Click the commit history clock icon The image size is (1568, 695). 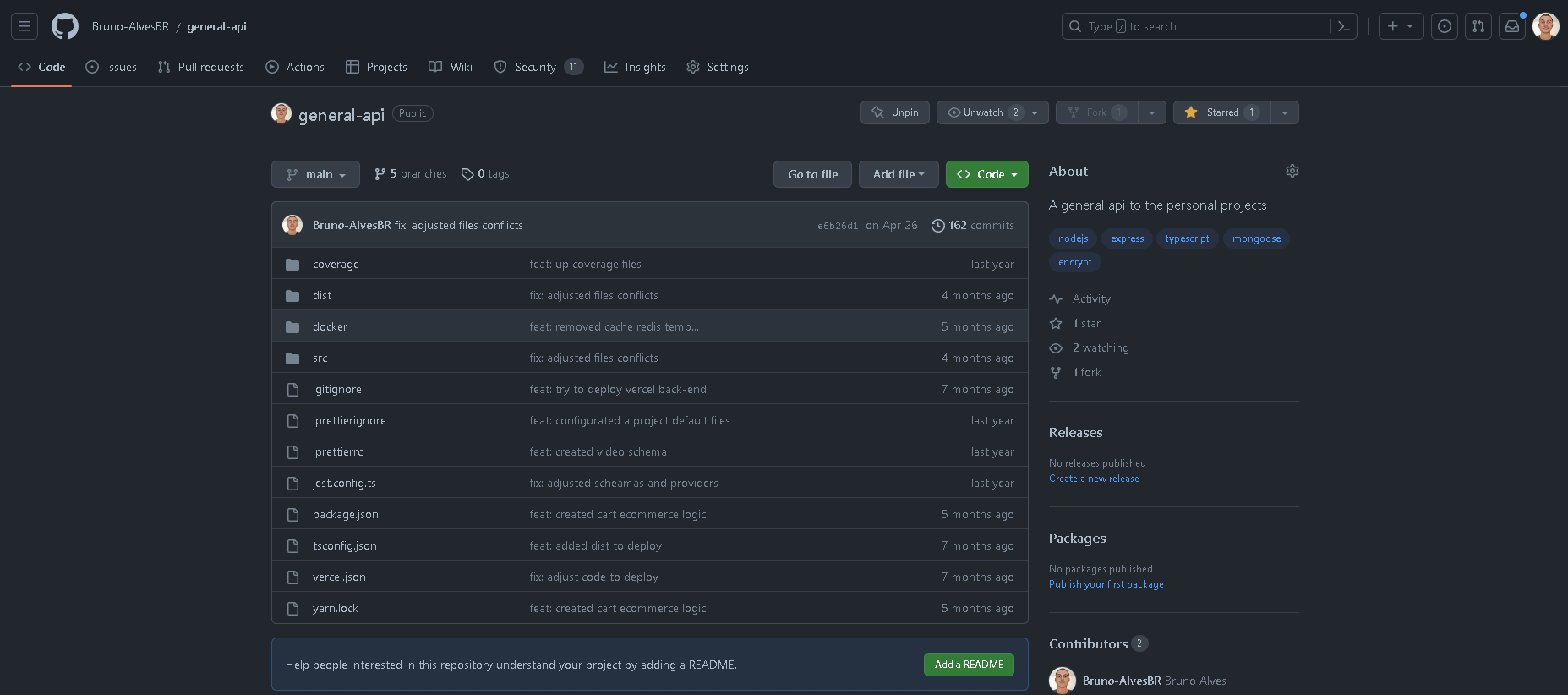click(937, 226)
